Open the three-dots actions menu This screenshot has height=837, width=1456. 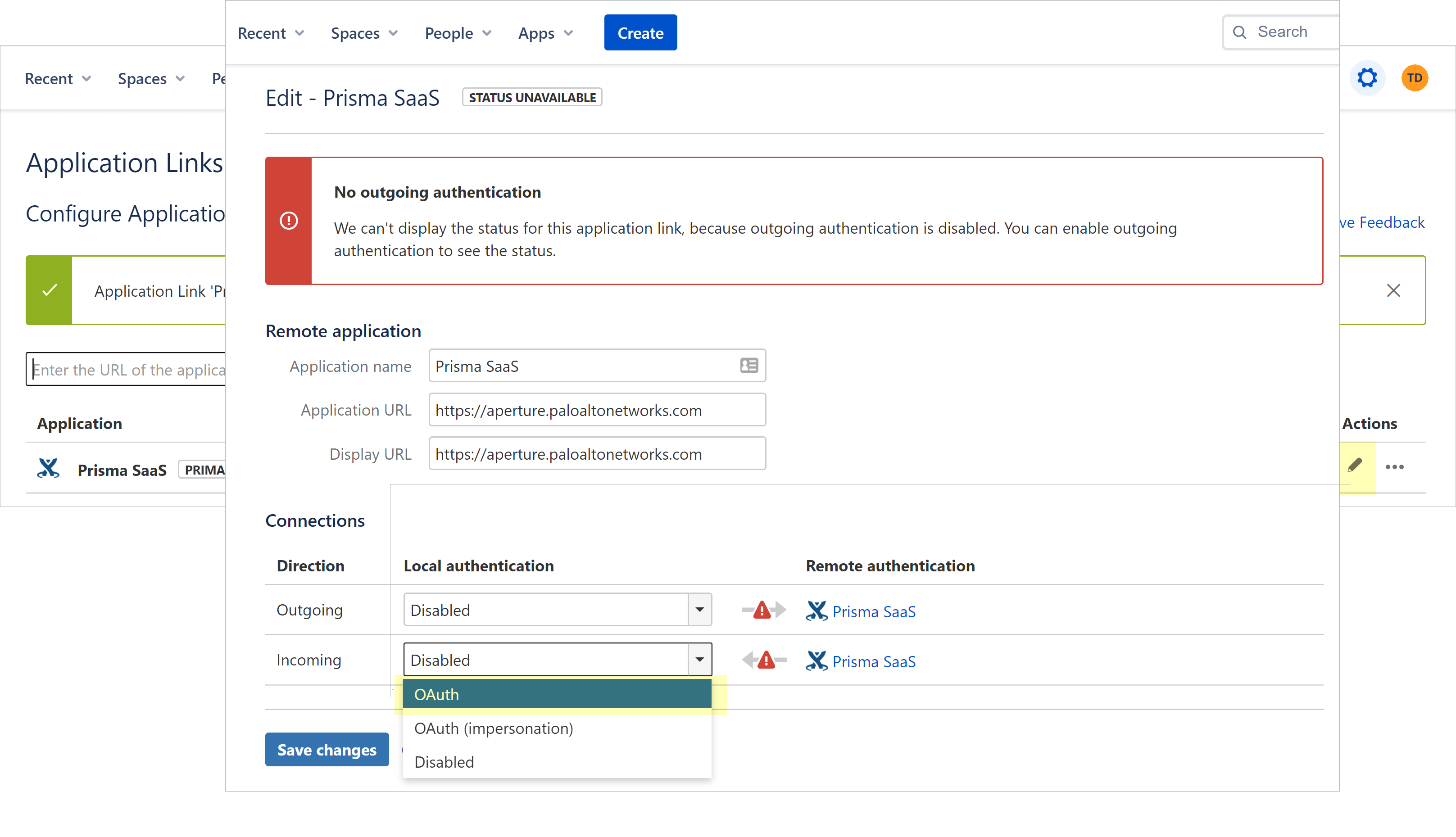[x=1394, y=467]
